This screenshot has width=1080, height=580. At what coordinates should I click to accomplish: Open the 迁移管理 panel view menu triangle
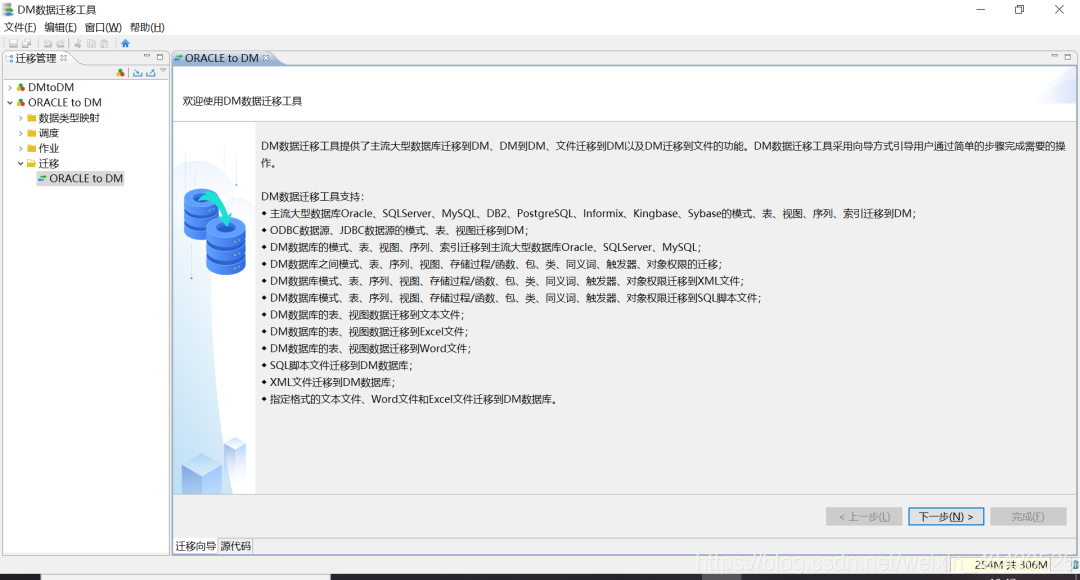pyautogui.click(x=163, y=70)
